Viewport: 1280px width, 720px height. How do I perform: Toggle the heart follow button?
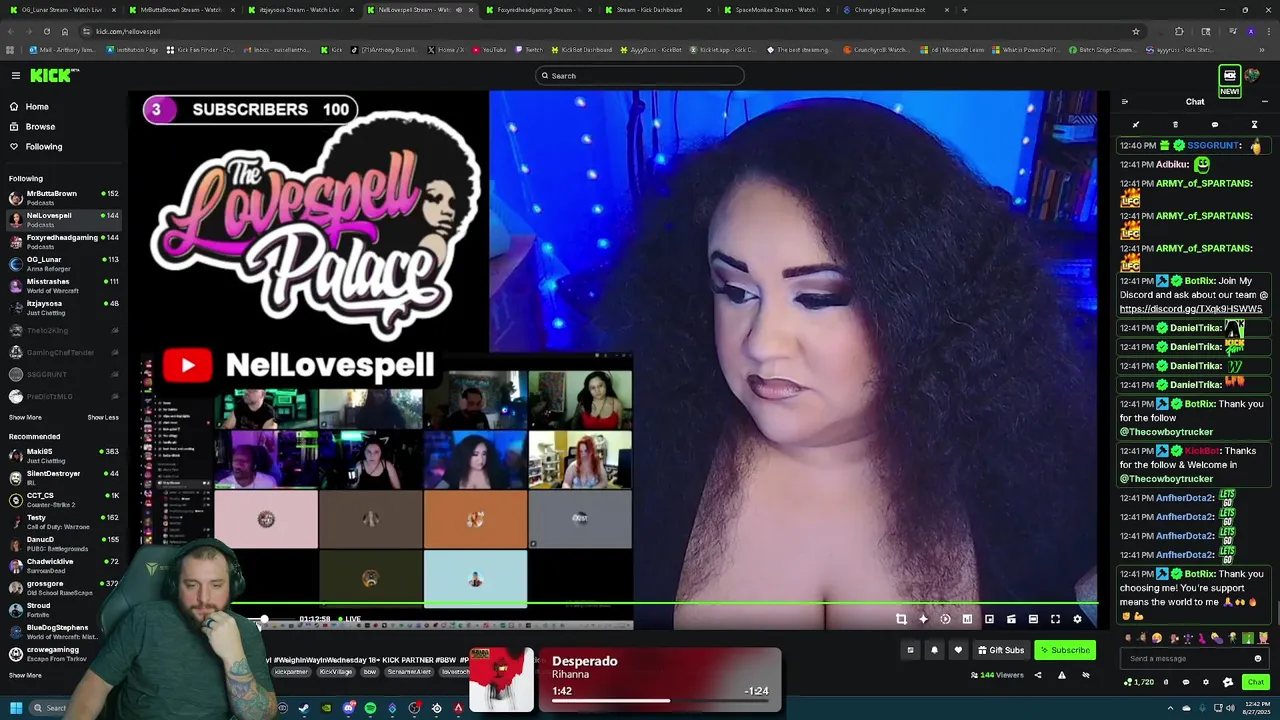(x=958, y=650)
